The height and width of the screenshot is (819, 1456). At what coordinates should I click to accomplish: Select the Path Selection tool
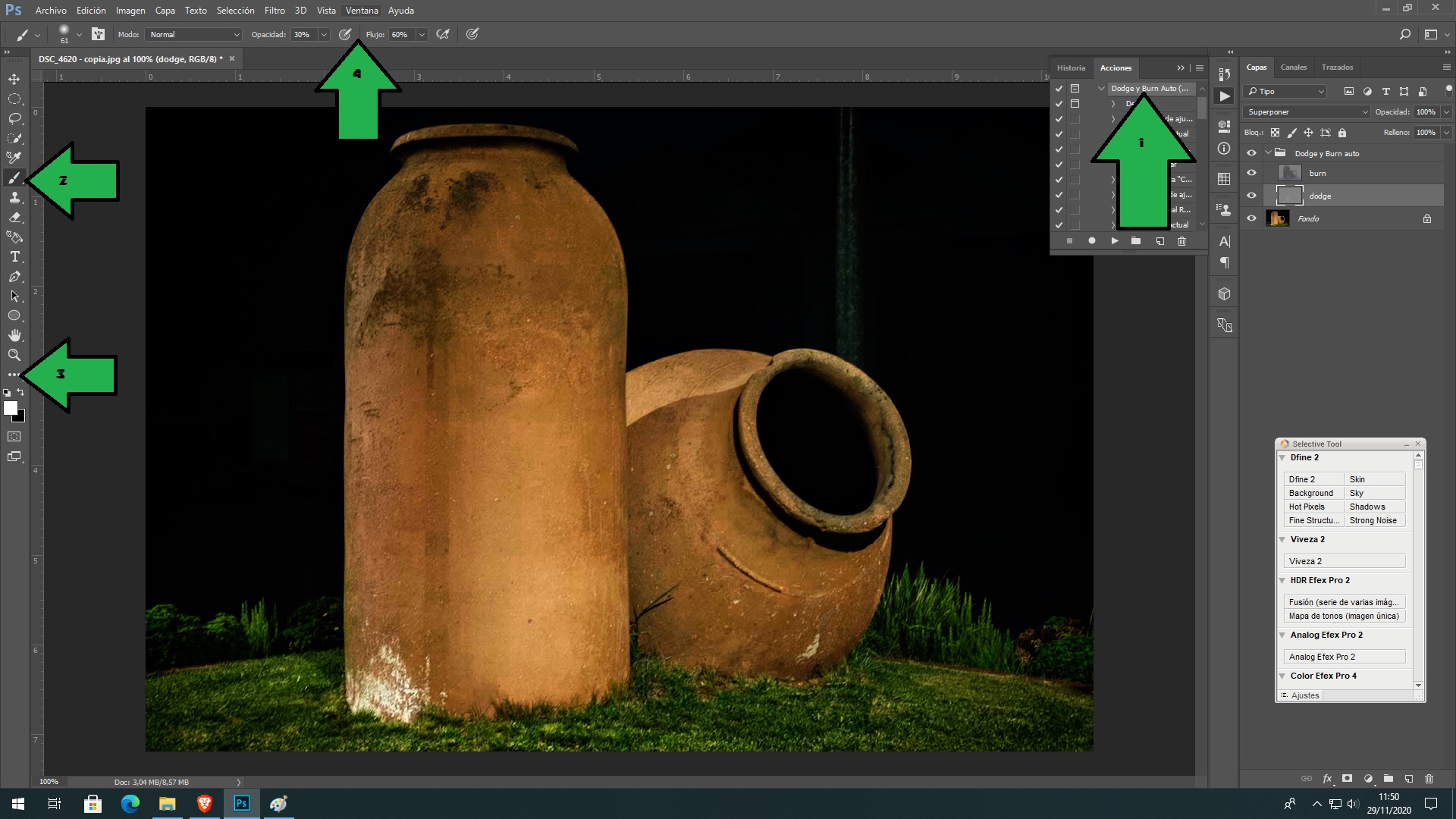(x=14, y=296)
